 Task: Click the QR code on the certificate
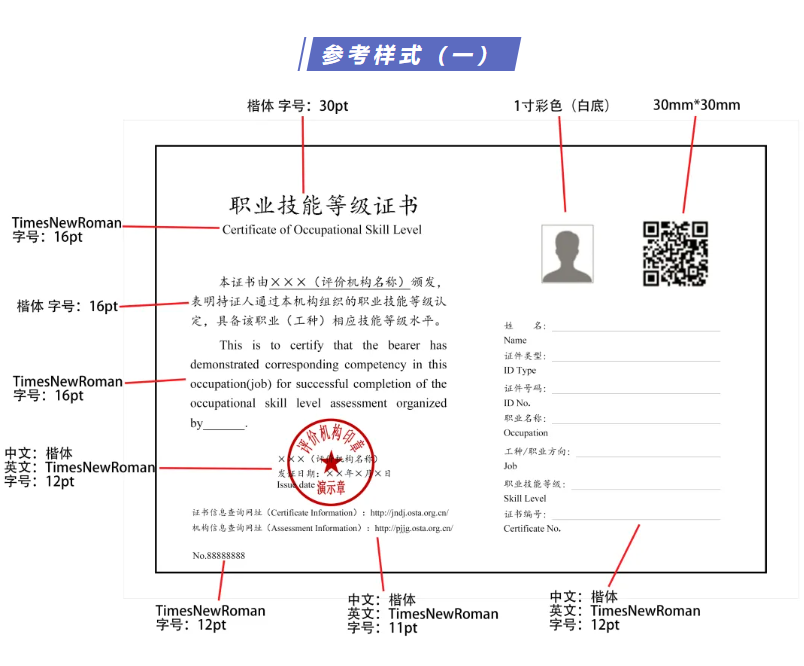tap(675, 253)
